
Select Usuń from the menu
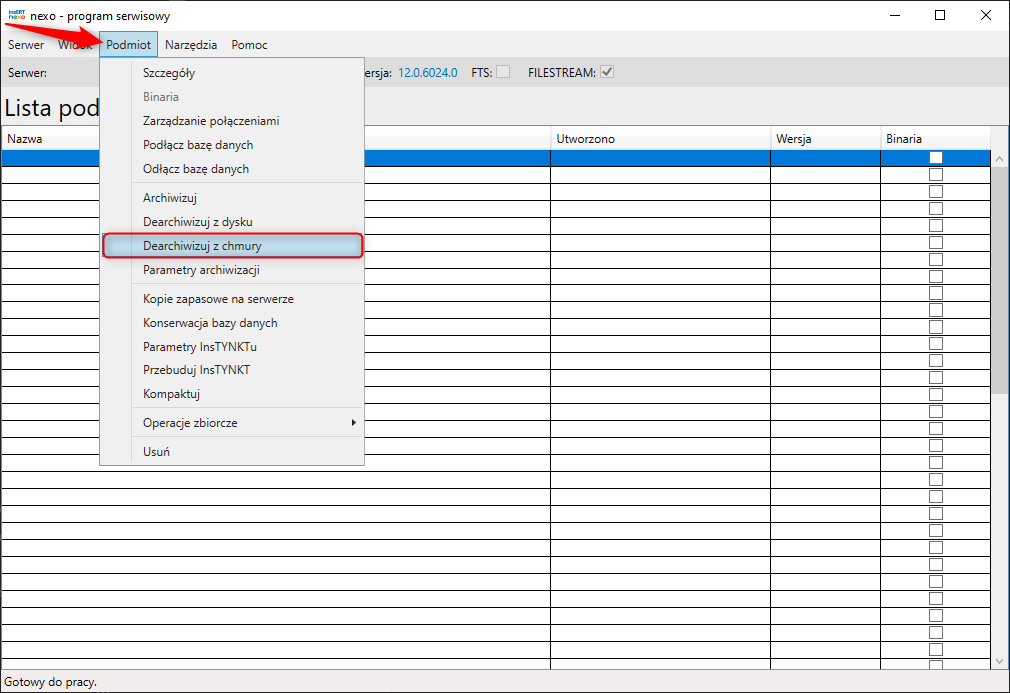click(233, 451)
